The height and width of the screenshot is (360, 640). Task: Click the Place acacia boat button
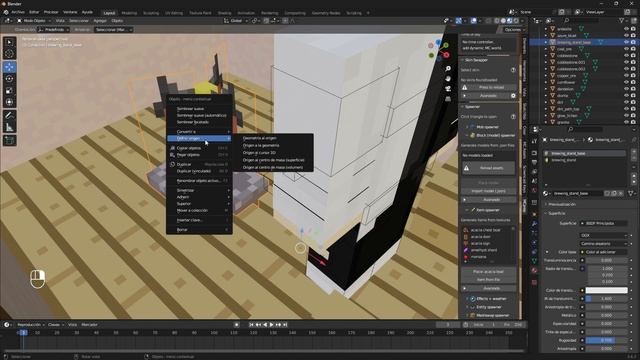pyautogui.click(x=489, y=271)
